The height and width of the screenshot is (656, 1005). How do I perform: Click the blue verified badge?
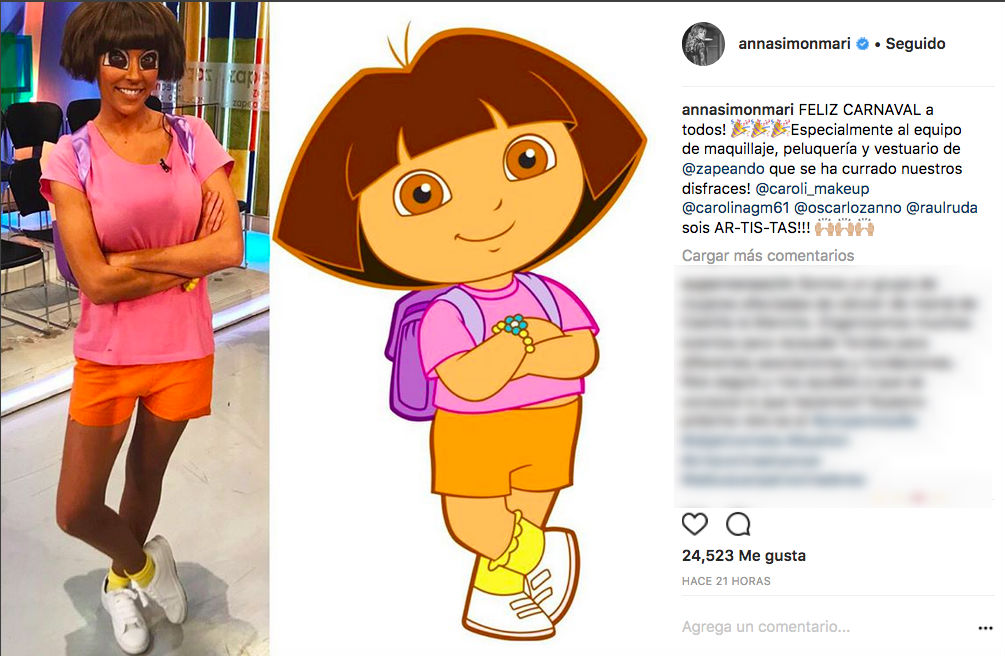[863, 44]
